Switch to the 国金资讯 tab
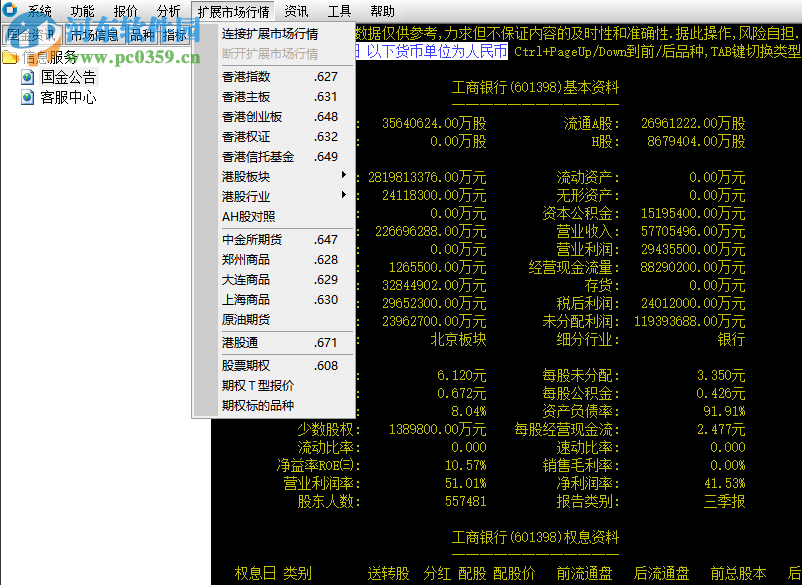The height and width of the screenshot is (585, 802). (x=32, y=35)
